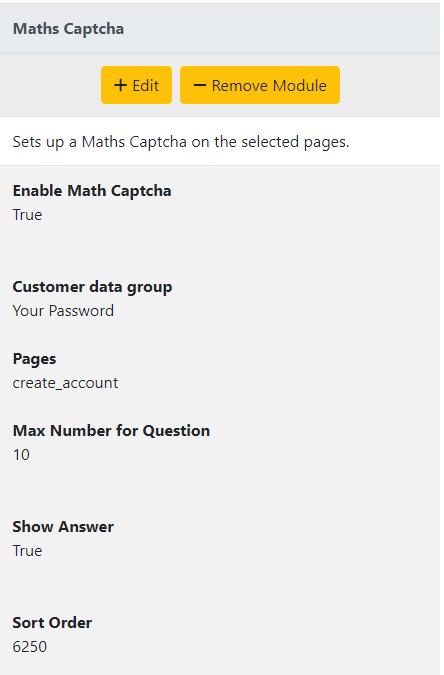Click the 6250 sort order value
Screen dimensions: 444x675
click(x=30, y=647)
